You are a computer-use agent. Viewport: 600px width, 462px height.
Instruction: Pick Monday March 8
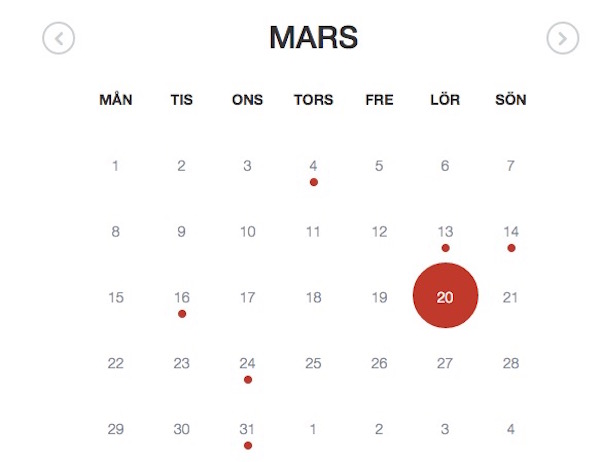pyautogui.click(x=116, y=232)
